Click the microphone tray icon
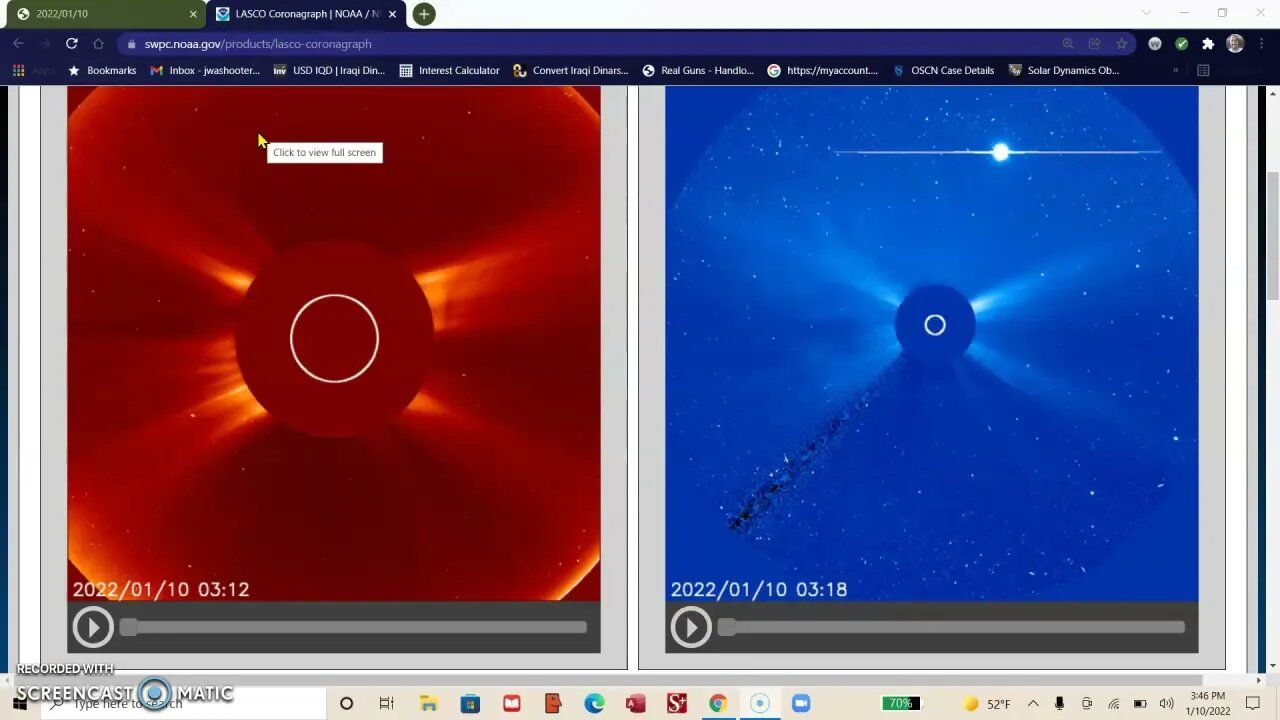The width and height of the screenshot is (1280, 720). (x=1059, y=703)
